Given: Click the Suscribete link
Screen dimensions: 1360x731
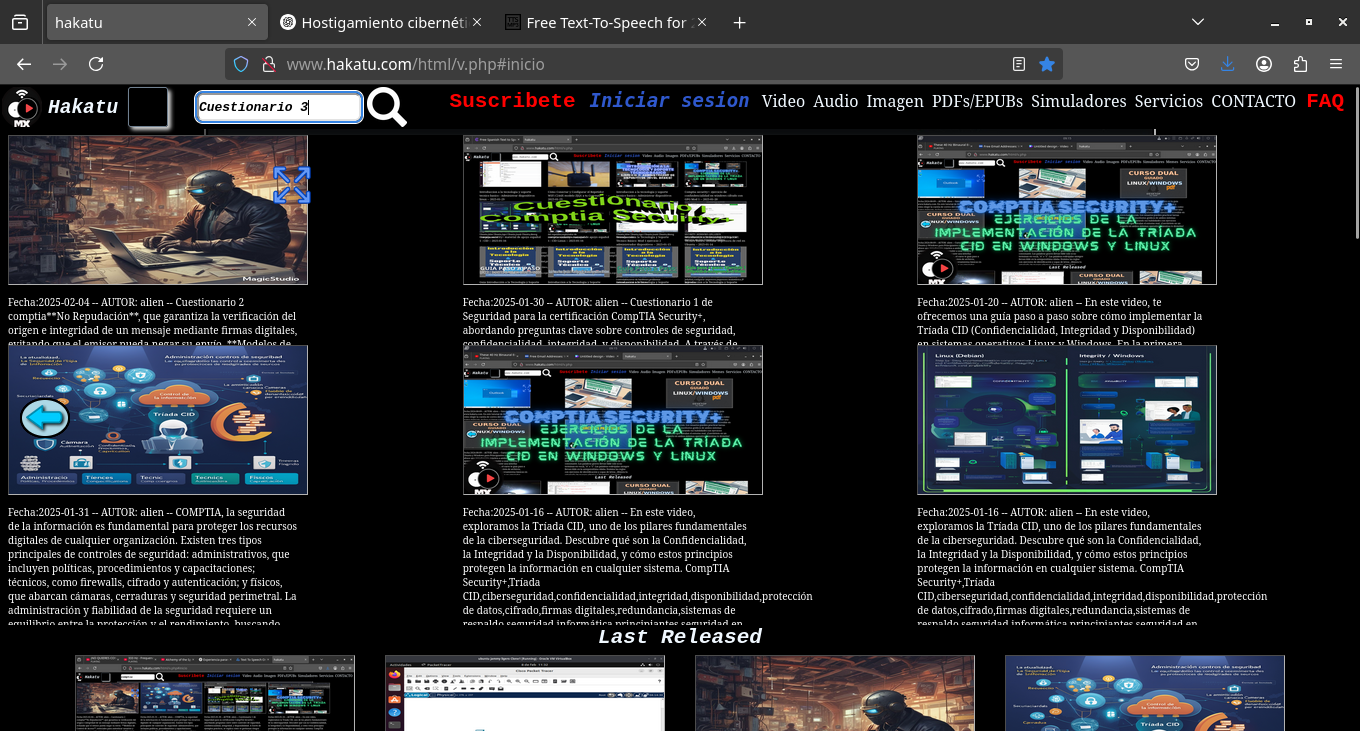Looking at the screenshot, I should (x=512, y=101).
